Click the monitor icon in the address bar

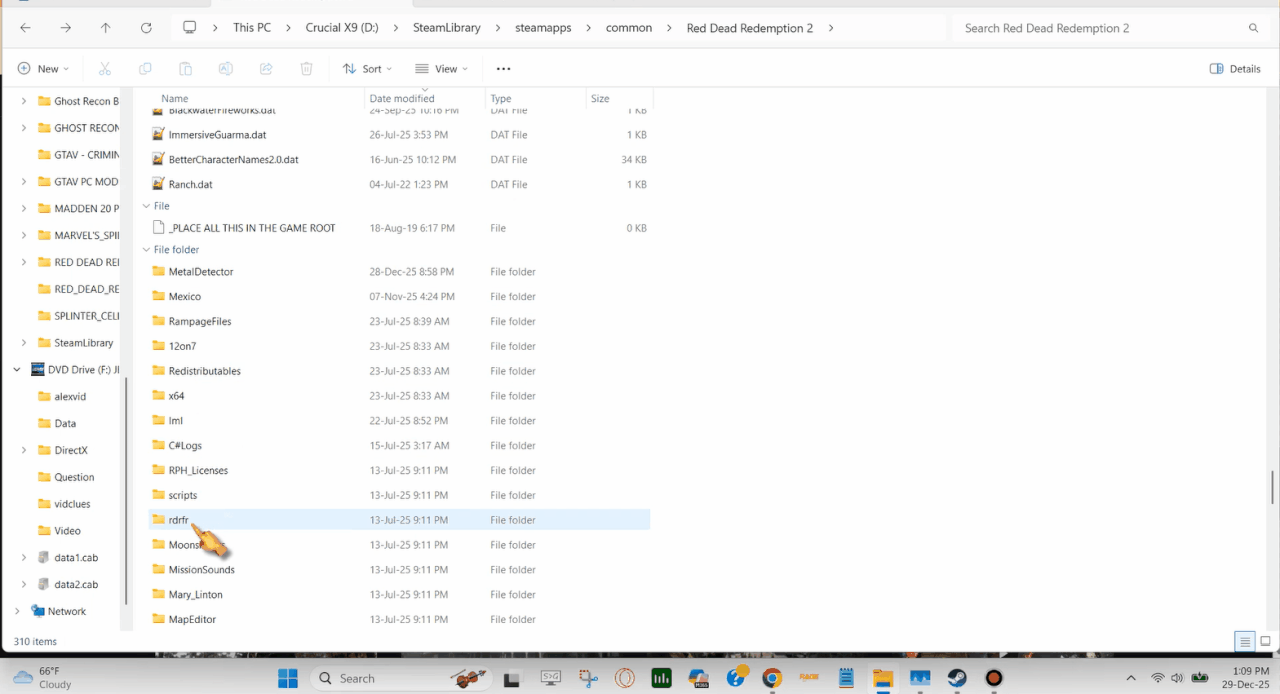click(x=189, y=28)
